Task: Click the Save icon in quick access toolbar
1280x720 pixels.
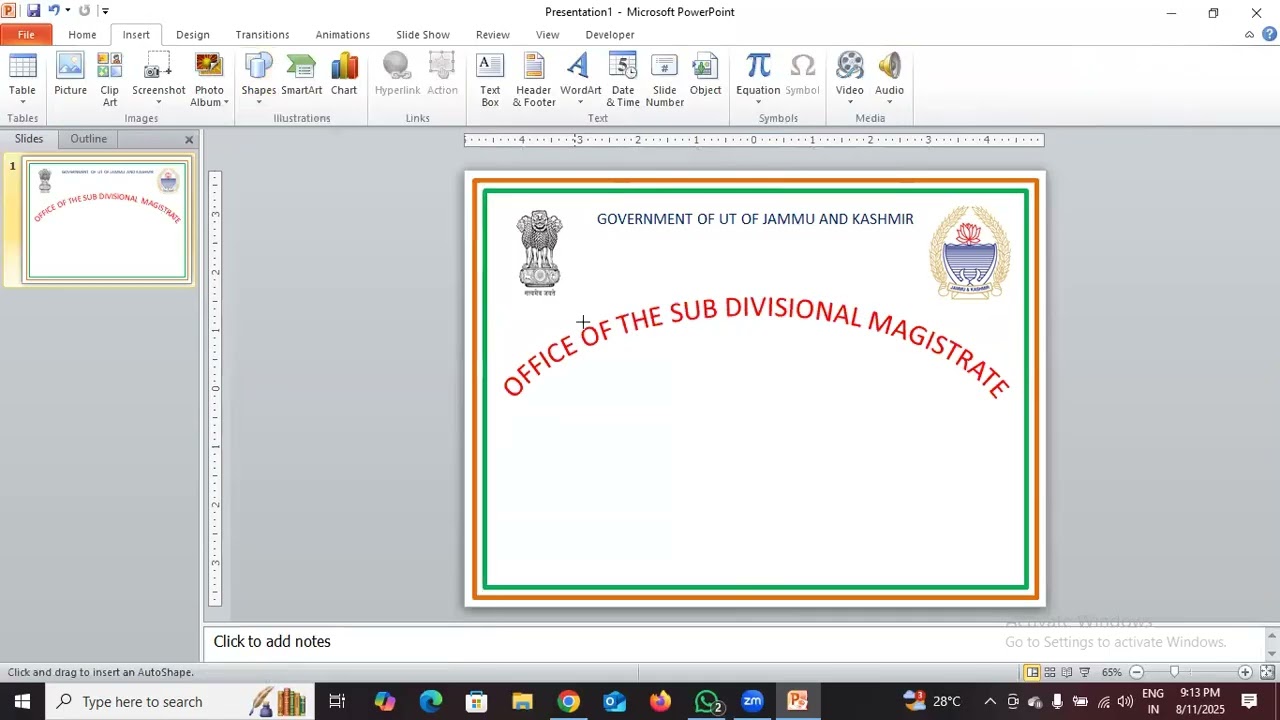Action: point(33,11)
